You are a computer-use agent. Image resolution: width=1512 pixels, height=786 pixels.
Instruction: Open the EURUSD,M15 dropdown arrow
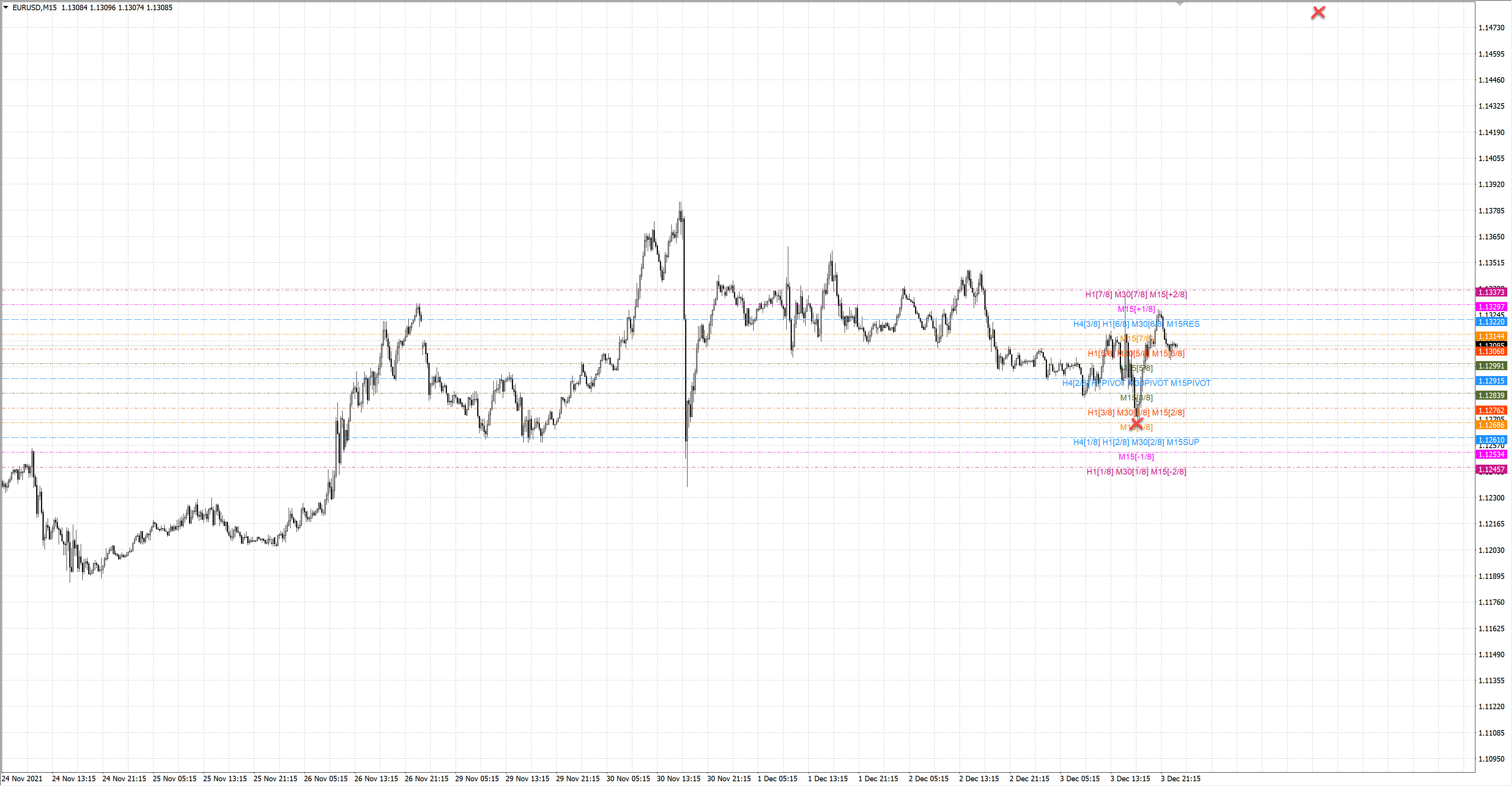click(x=6, y=7)
